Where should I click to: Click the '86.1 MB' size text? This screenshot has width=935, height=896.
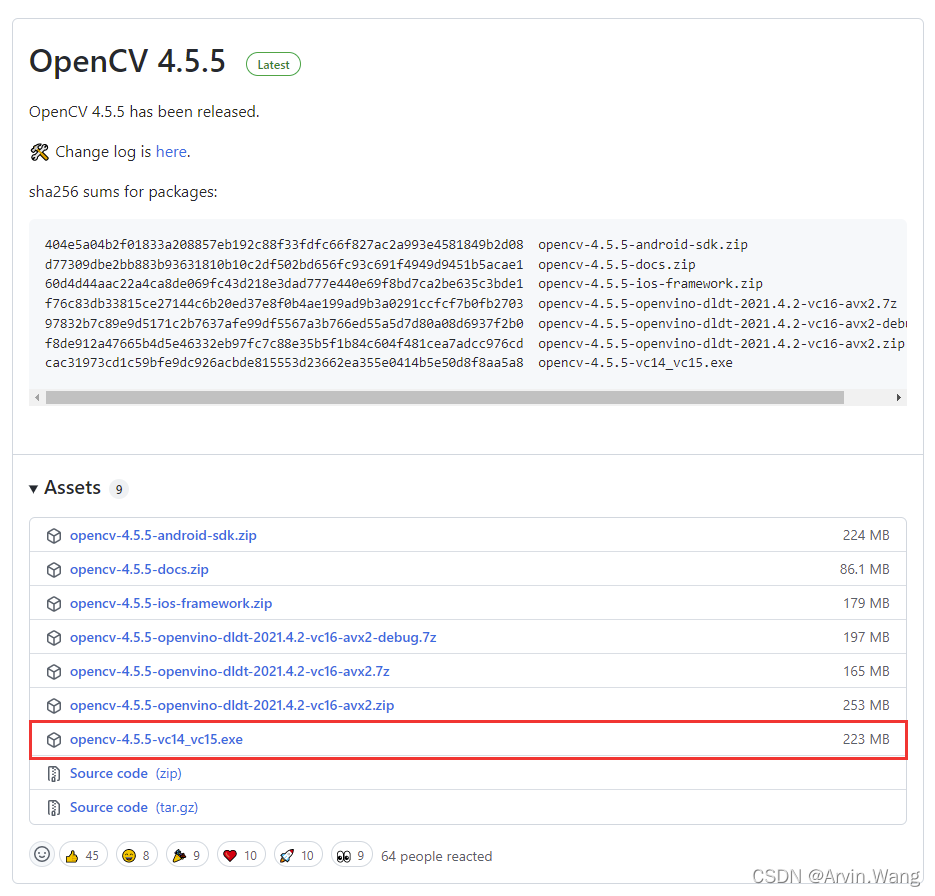pos(865,569)
